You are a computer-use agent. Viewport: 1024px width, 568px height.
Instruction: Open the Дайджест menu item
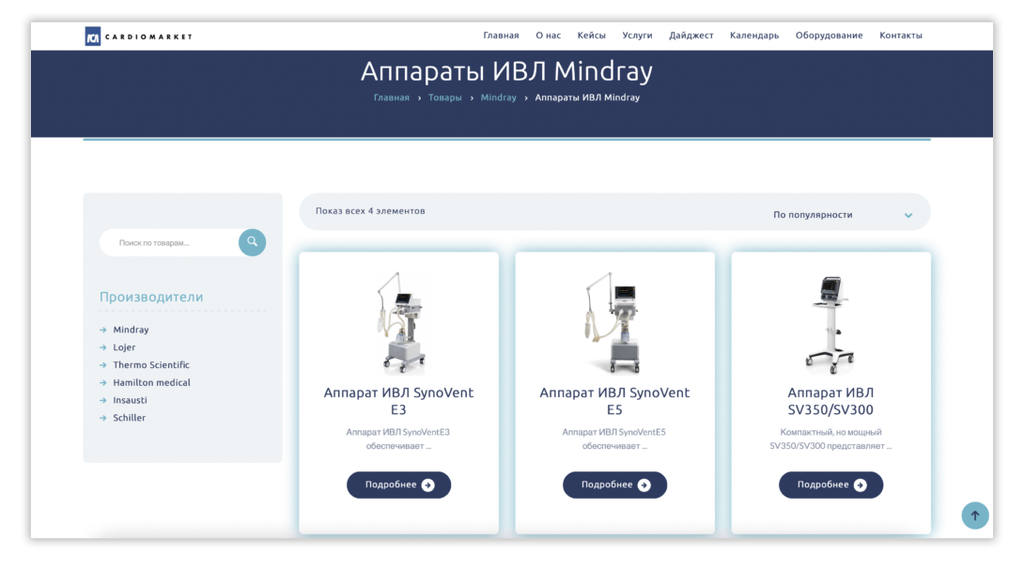[691, 35]
